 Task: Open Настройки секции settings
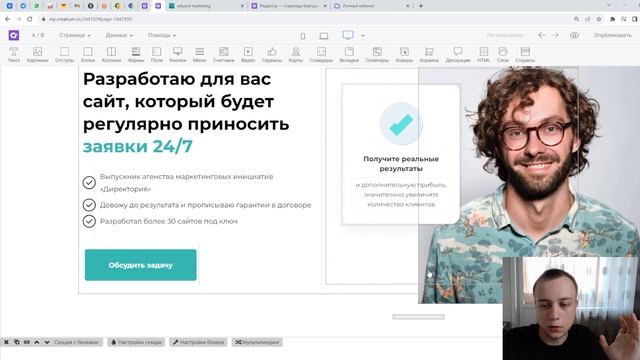[x=137, y=342]
